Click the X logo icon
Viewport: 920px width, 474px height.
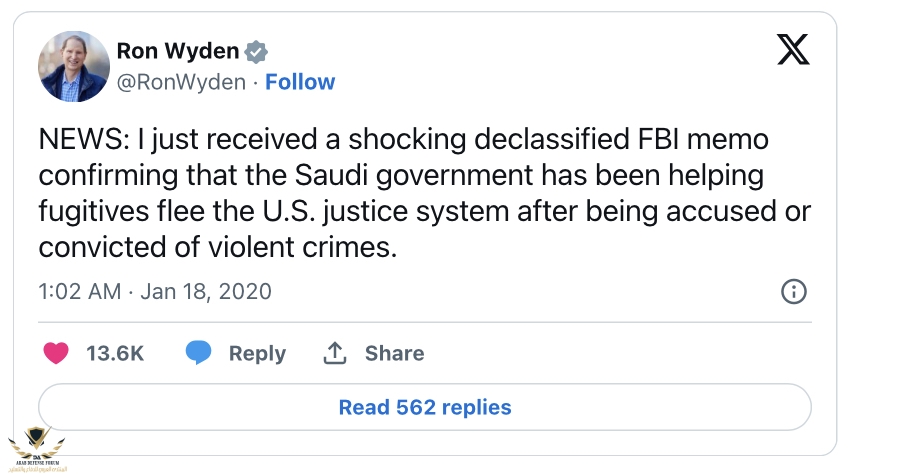[x=793, y=52]
